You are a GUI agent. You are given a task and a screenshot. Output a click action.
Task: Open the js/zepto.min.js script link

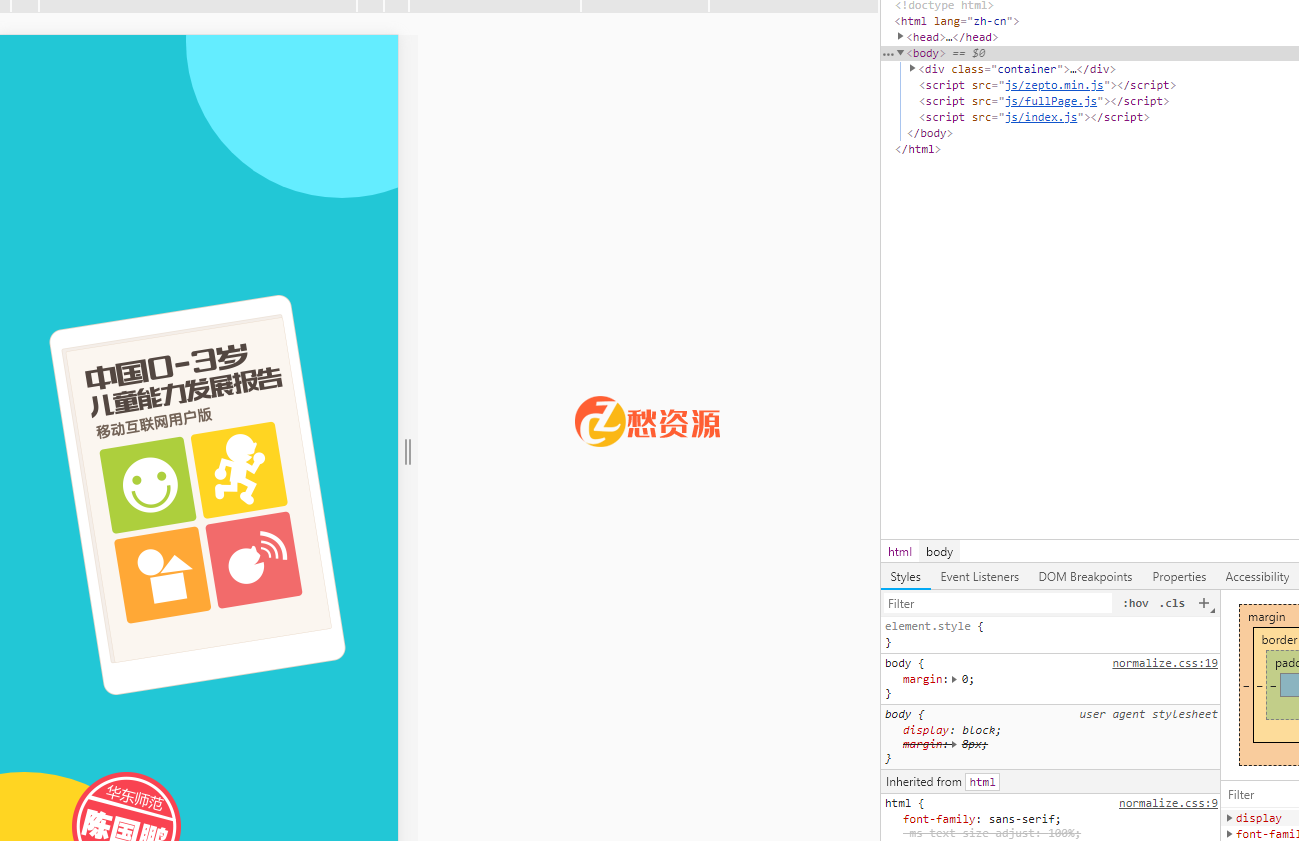[1054, 85]
